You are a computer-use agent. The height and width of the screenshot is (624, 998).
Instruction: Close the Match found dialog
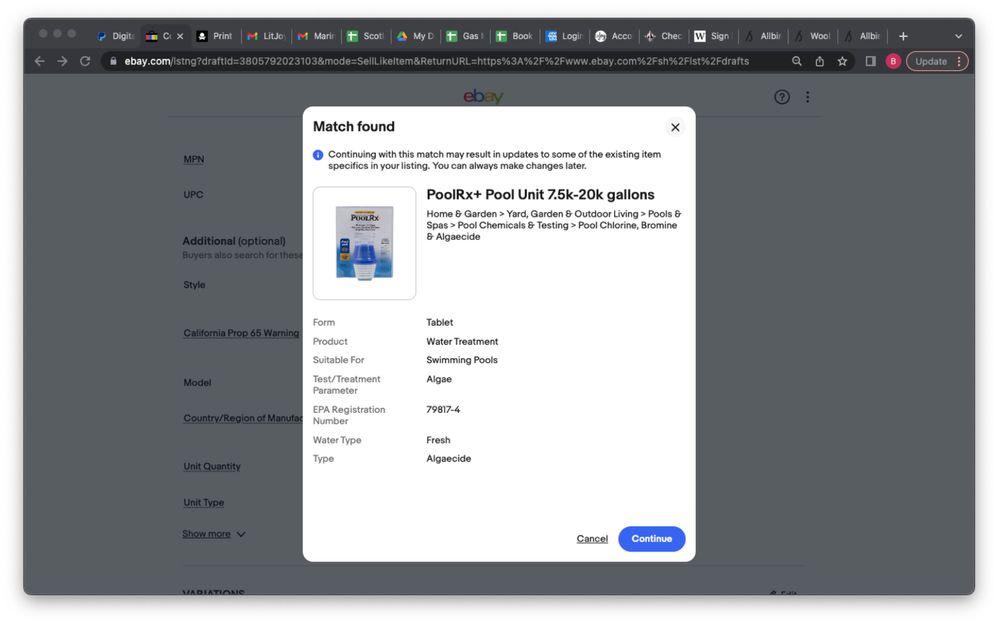(675, 127)
